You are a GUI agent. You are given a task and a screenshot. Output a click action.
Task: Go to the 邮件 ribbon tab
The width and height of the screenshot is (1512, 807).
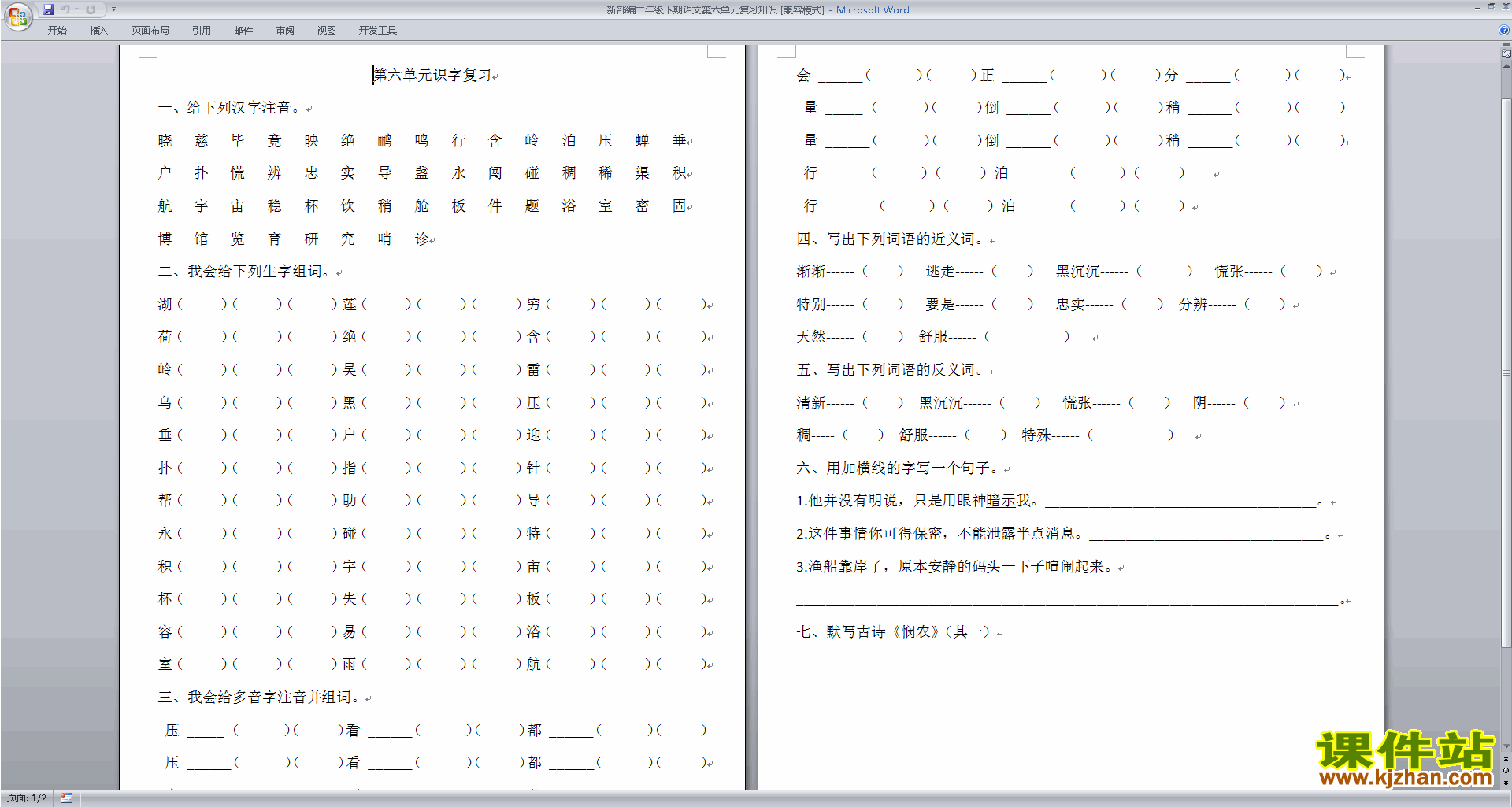pos(243,30)
